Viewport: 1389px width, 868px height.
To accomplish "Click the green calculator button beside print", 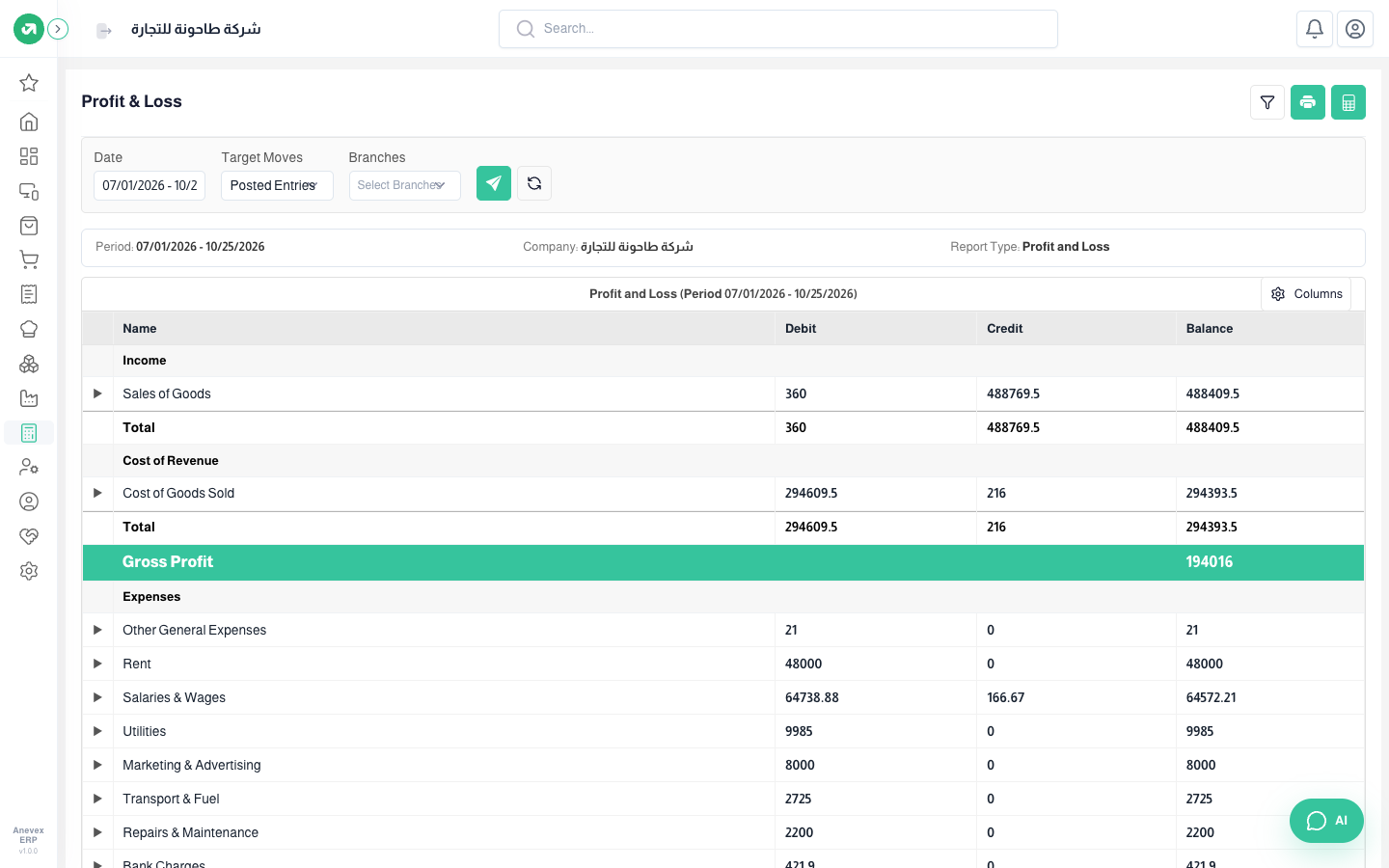I will (1348, 102).
